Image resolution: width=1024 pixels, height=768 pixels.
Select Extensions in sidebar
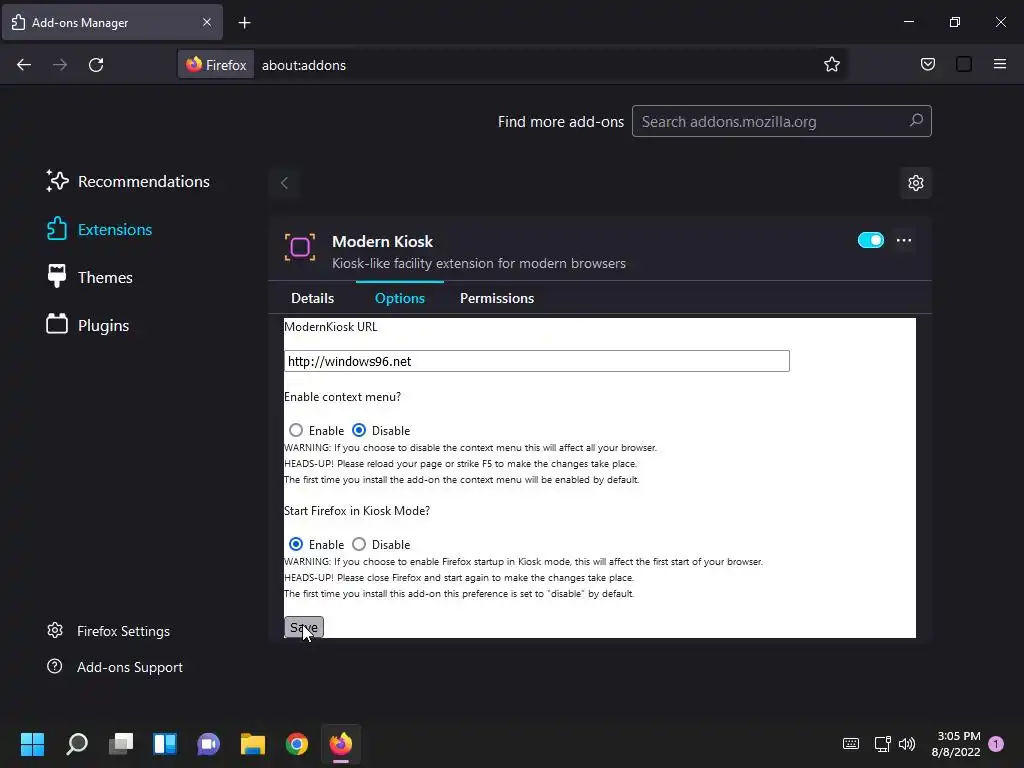99,229
